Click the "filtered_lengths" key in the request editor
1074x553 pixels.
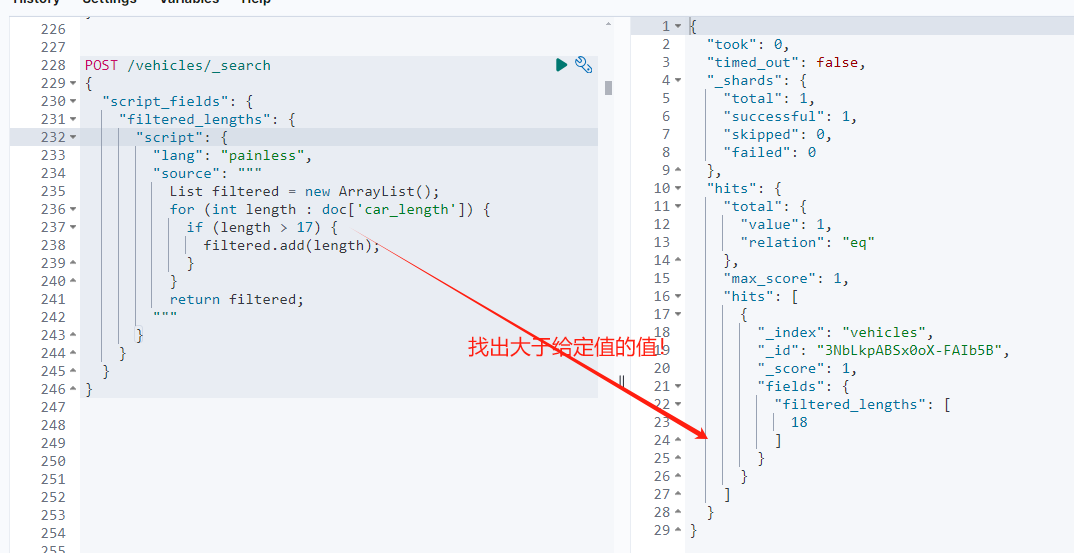[x=195, y=119]
